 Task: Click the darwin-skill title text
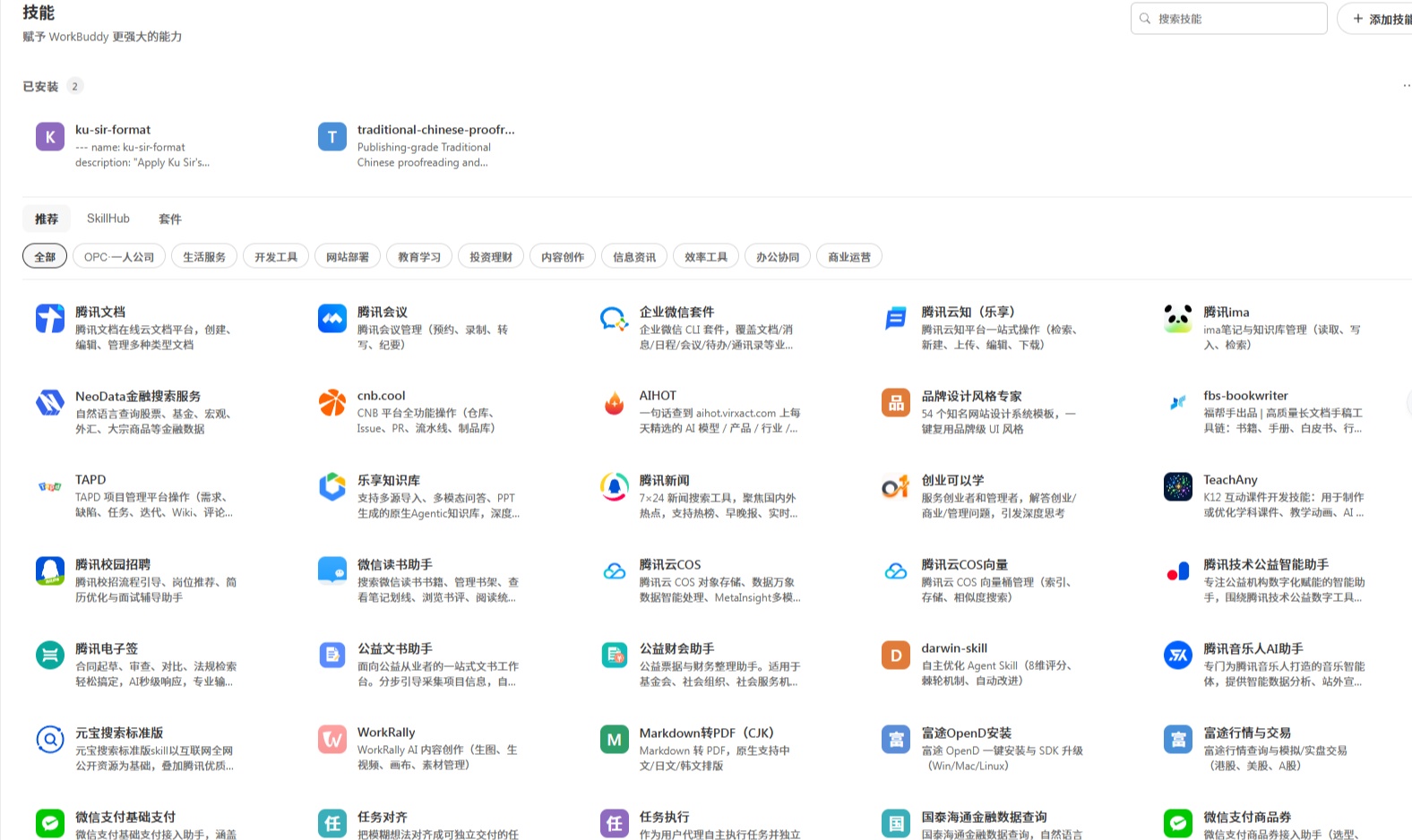point(954,647)
